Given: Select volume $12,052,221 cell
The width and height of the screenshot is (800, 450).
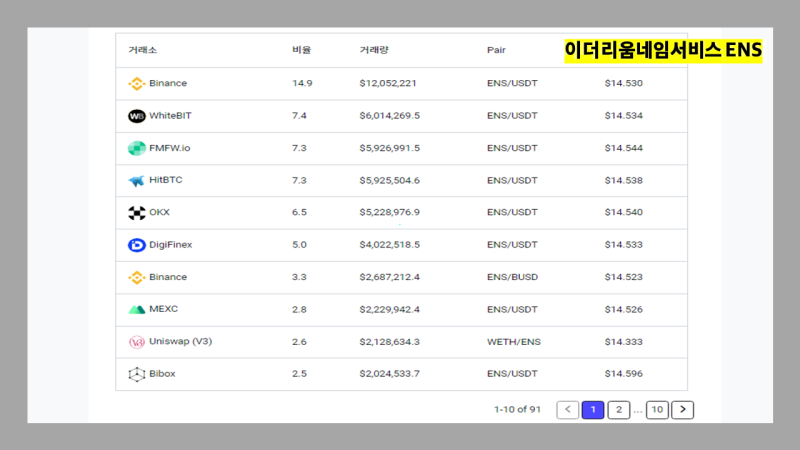Looking at the screenshot, I should click(x=388, y=83).
